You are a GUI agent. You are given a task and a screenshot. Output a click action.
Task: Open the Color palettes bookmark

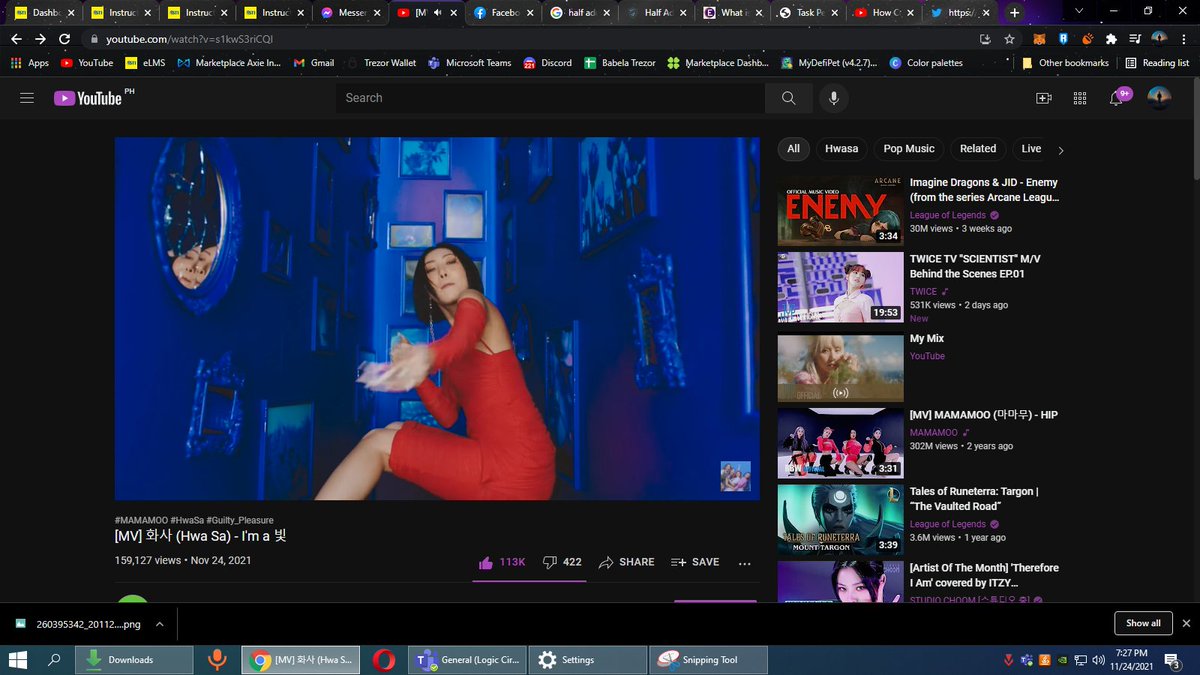(x=926, y=63)
